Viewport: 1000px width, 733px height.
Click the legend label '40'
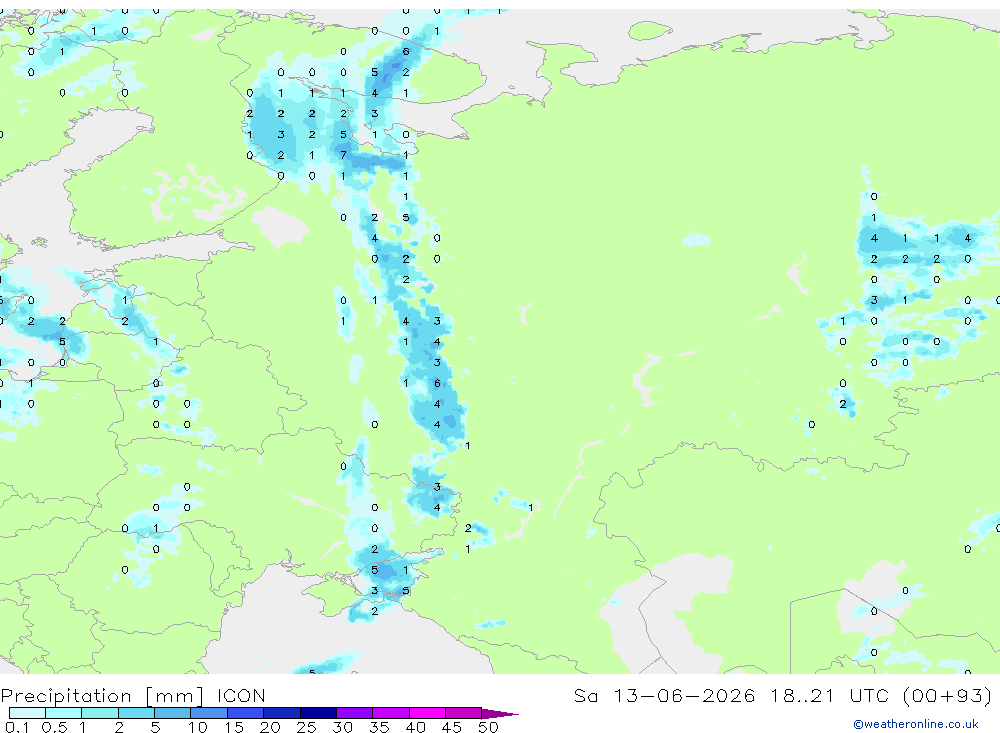pyautogui.click(x=416, y=727)
